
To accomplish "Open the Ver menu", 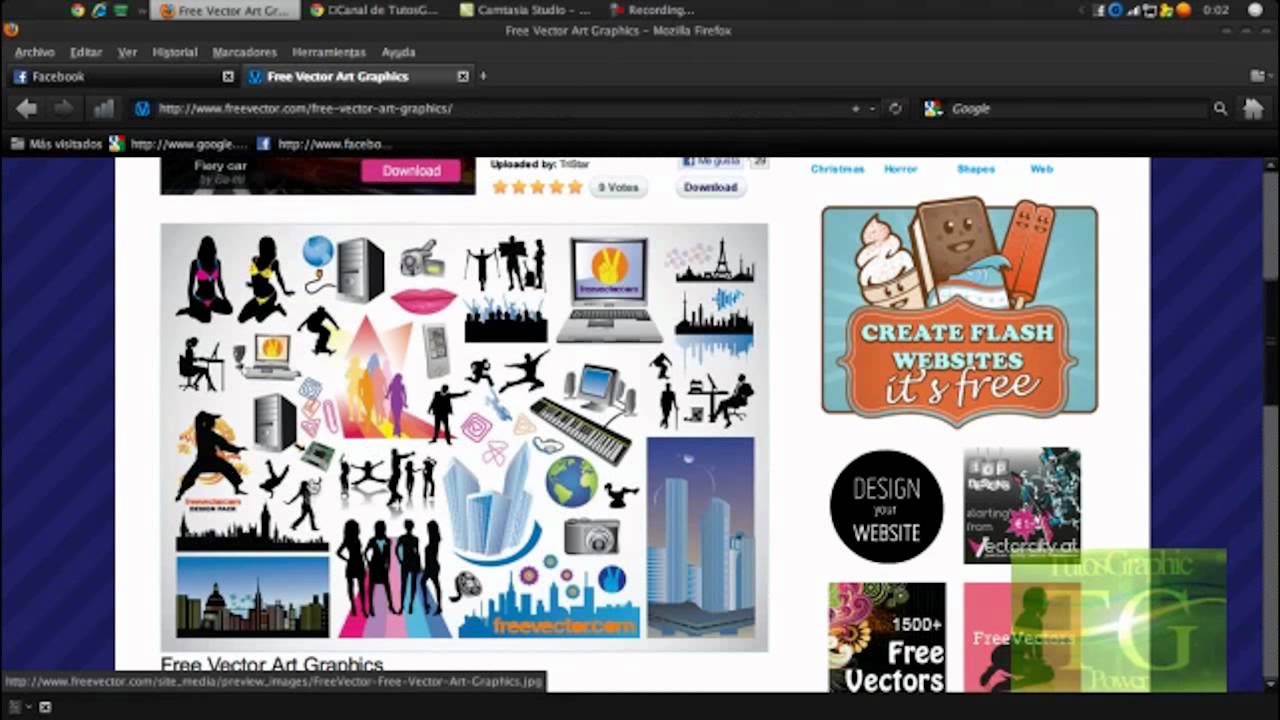I will (x=127, y=52).
